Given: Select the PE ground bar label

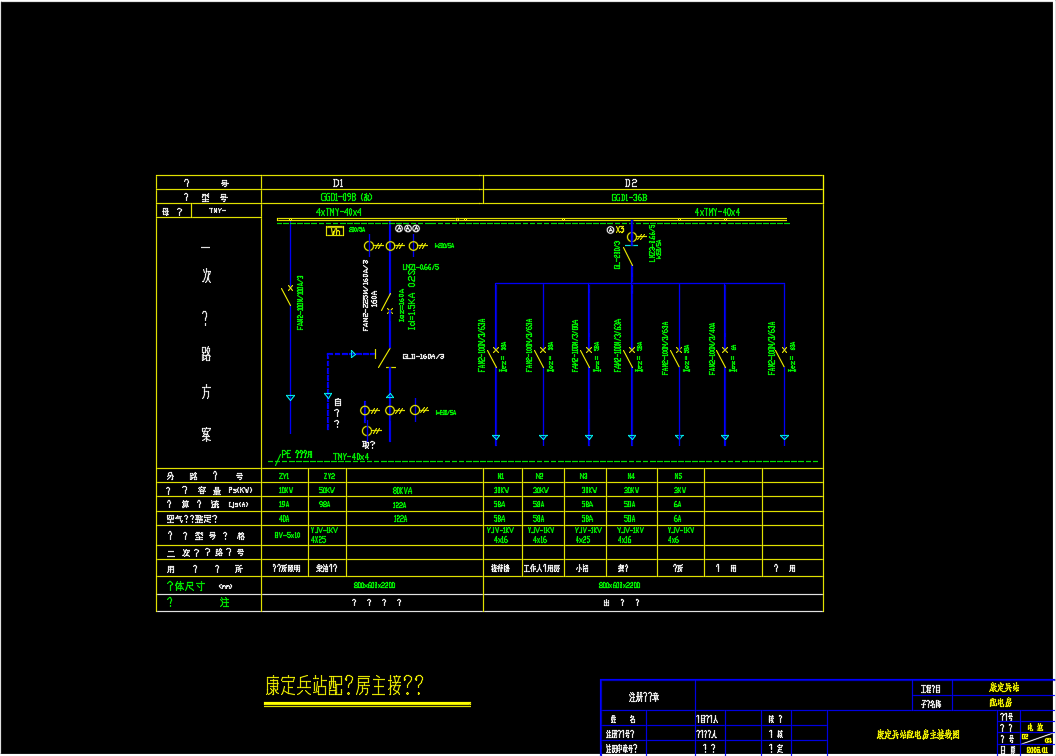Looking at the screenshot, I should (296, 454).
